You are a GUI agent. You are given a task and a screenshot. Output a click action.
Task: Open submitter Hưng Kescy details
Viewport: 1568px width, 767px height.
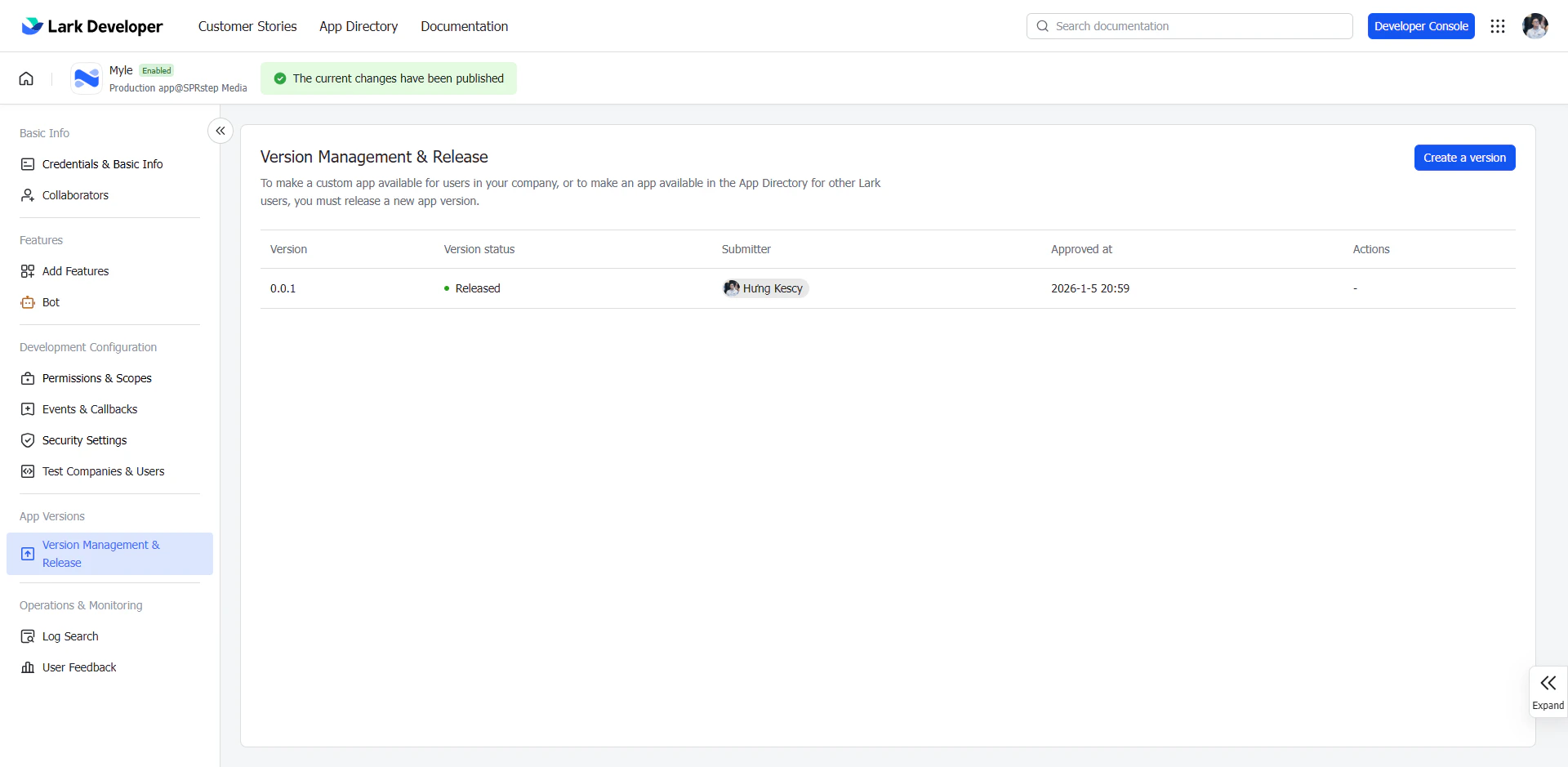[x=764, y=288]
